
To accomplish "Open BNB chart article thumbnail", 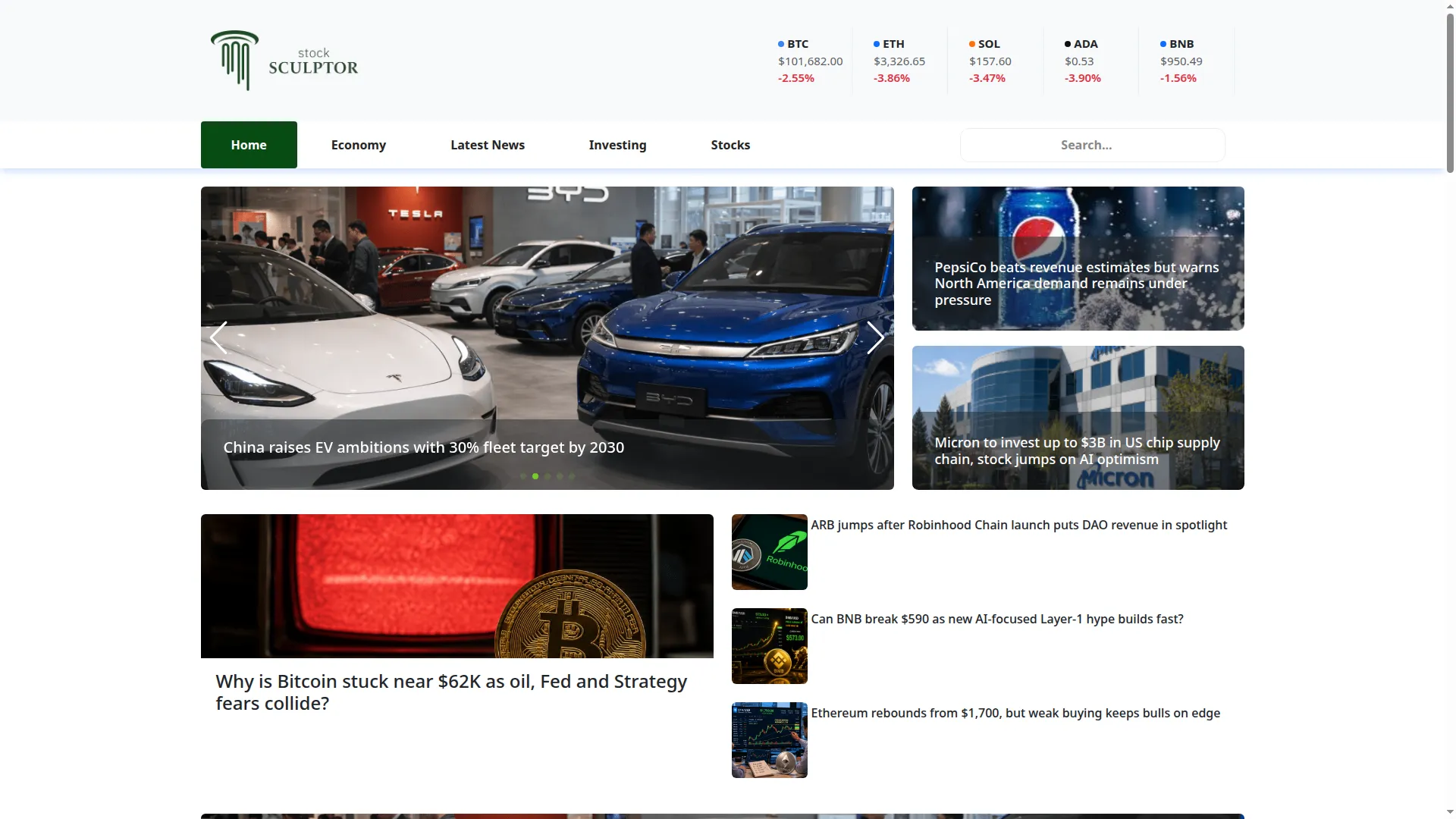I will [x=769, y=646].
